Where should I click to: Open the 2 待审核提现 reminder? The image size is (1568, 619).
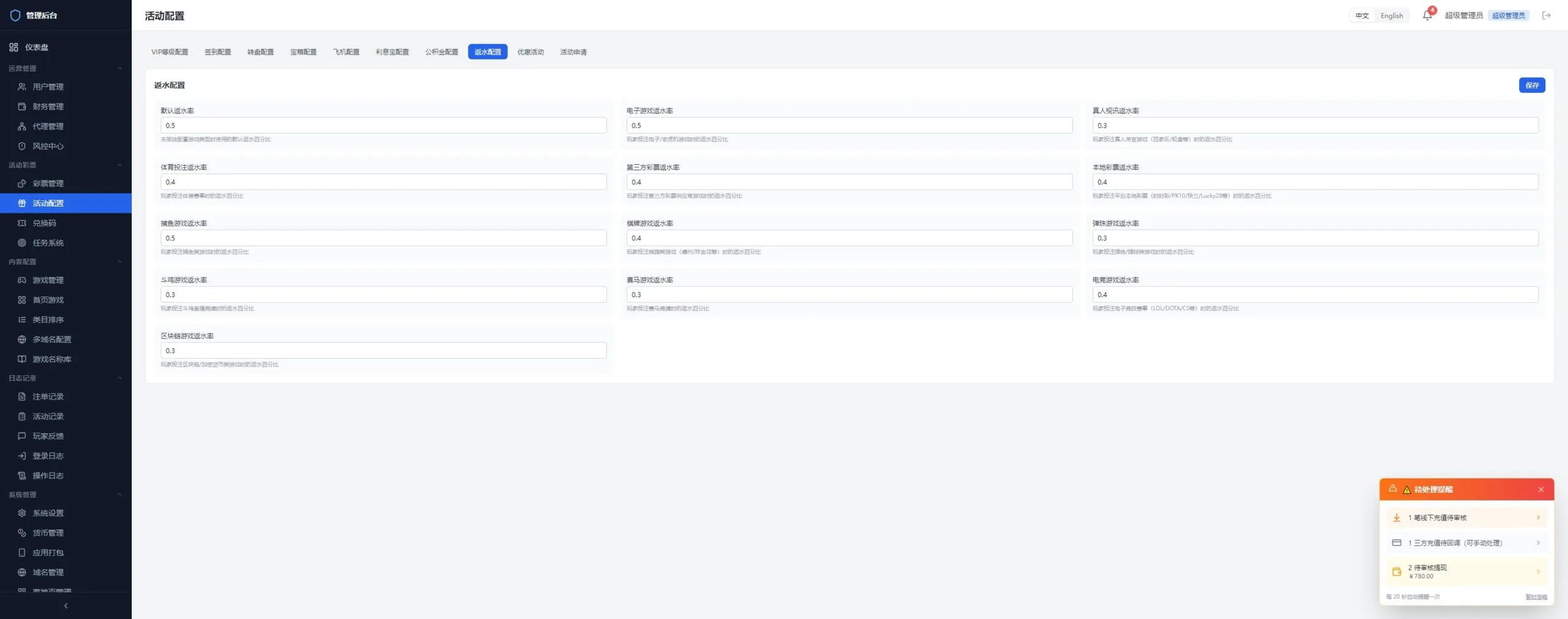tap(1466, 572)
